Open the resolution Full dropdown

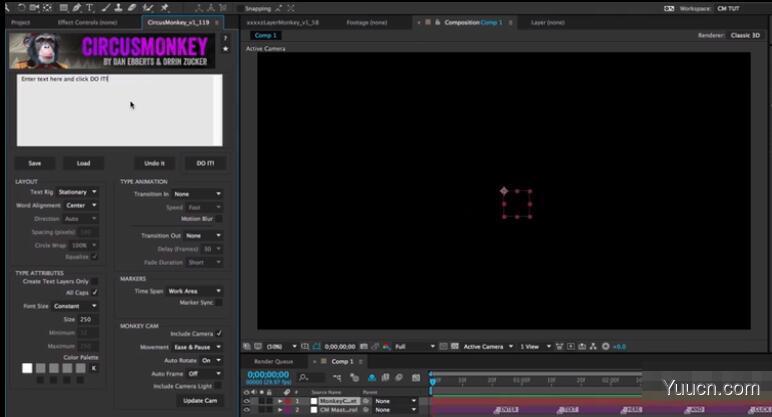pyautogui.click(x=415, y=347)
